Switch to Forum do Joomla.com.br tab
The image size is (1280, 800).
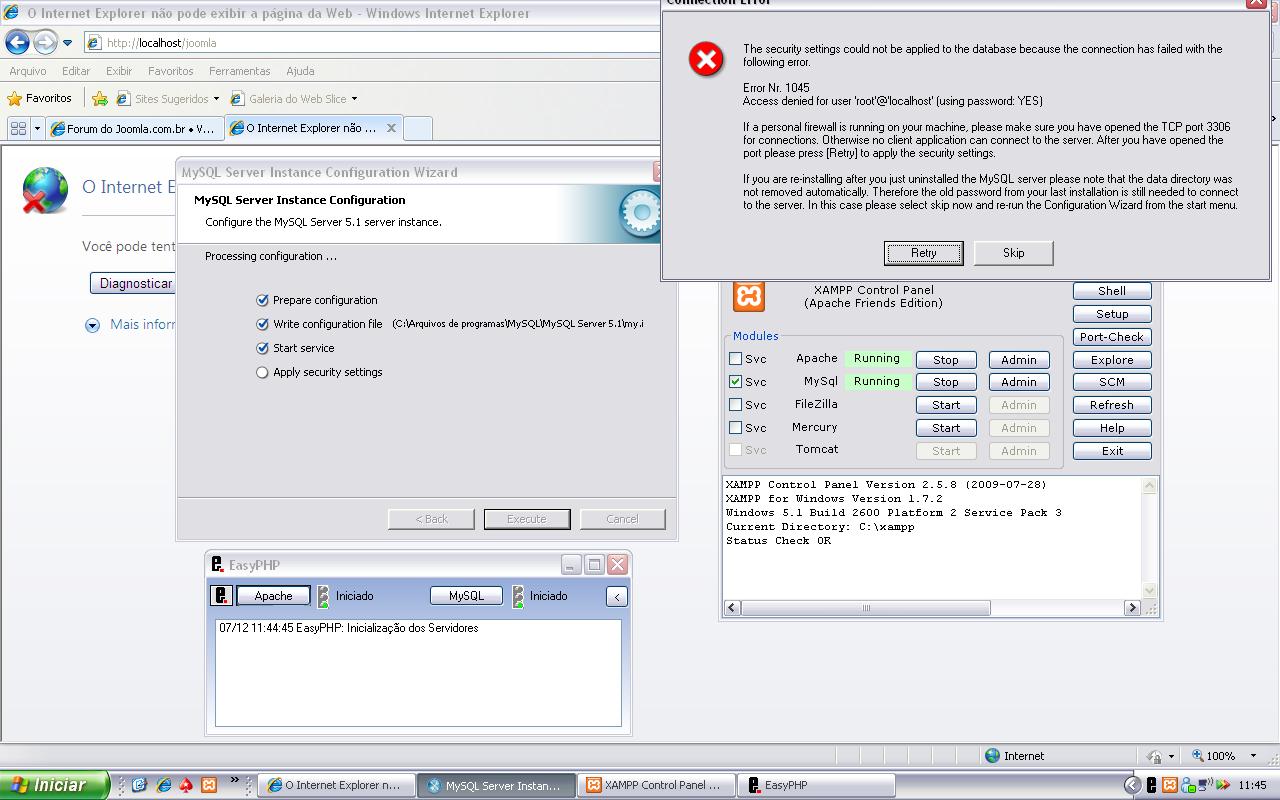[x=134, y=128]
